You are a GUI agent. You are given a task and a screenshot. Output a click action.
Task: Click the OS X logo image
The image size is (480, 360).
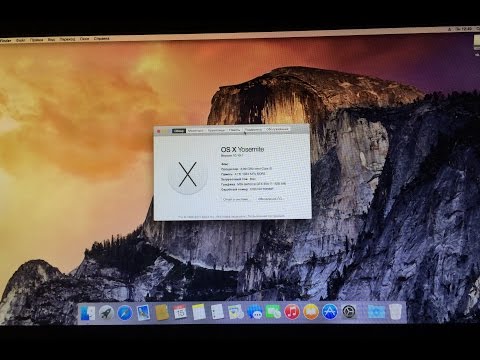(188, 175)
